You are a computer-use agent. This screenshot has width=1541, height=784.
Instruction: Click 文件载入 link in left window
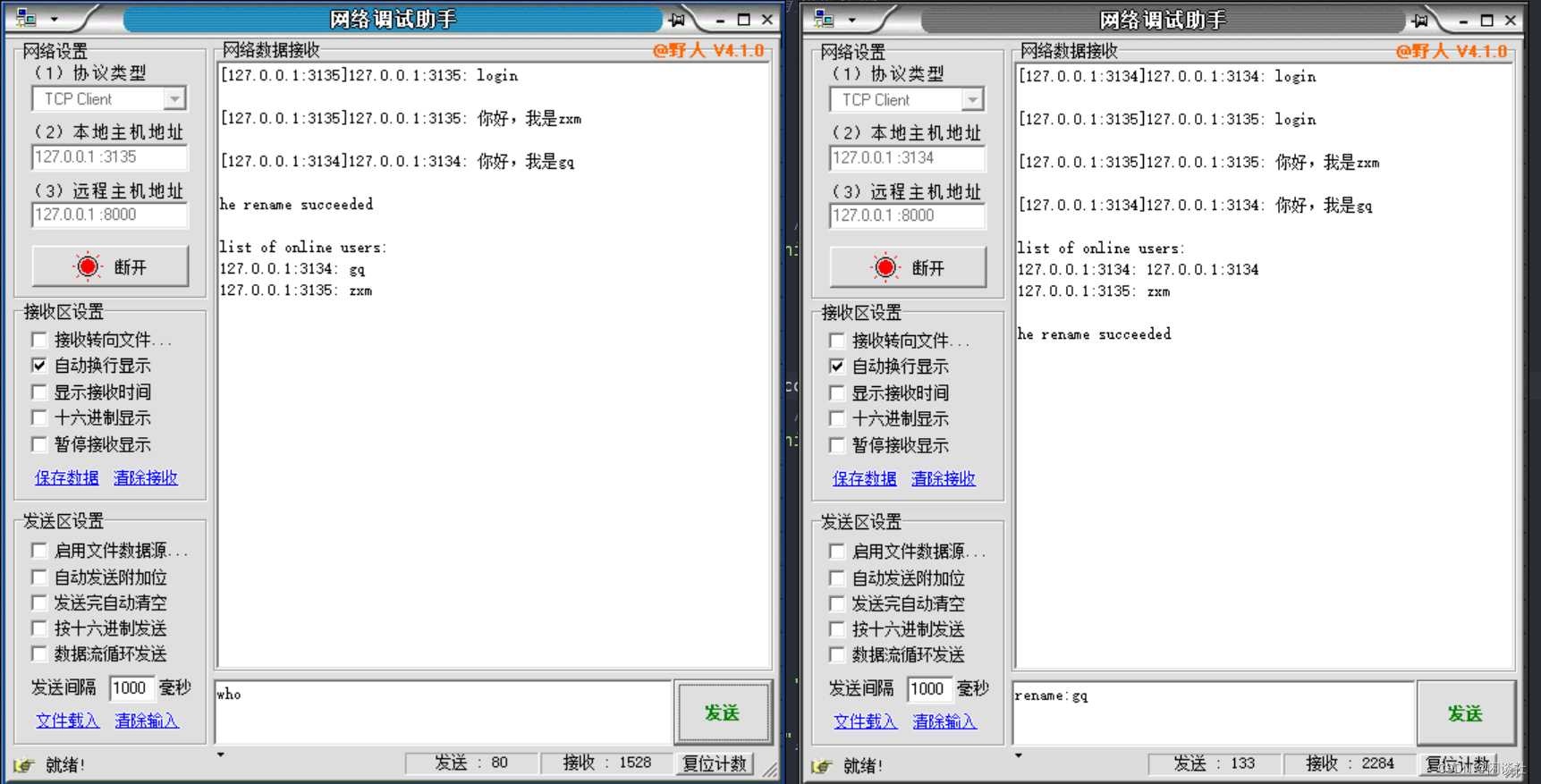[68, 721]
